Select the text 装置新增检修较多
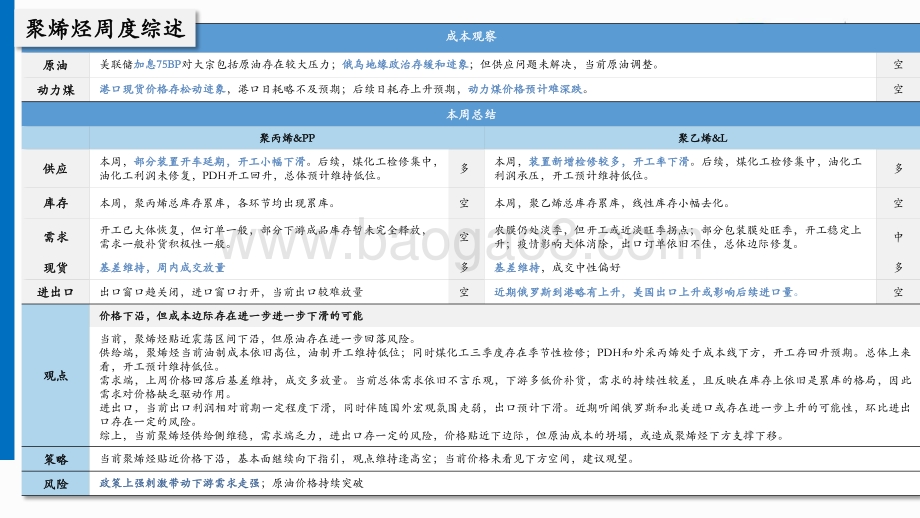This screenshot has width=920, height=518. (x=574, y=162)
